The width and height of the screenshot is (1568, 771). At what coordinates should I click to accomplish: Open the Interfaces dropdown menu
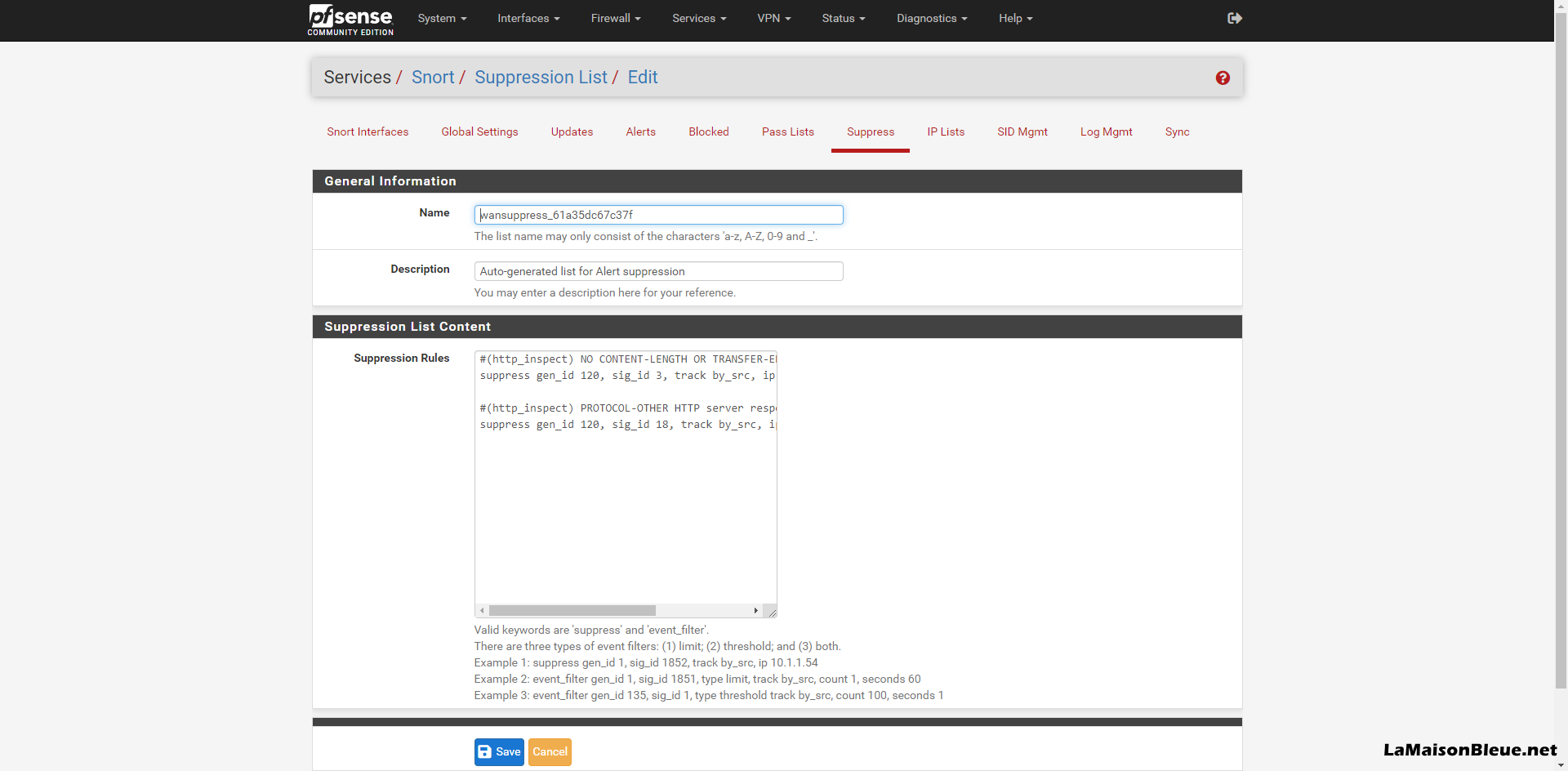pos(528,18)
